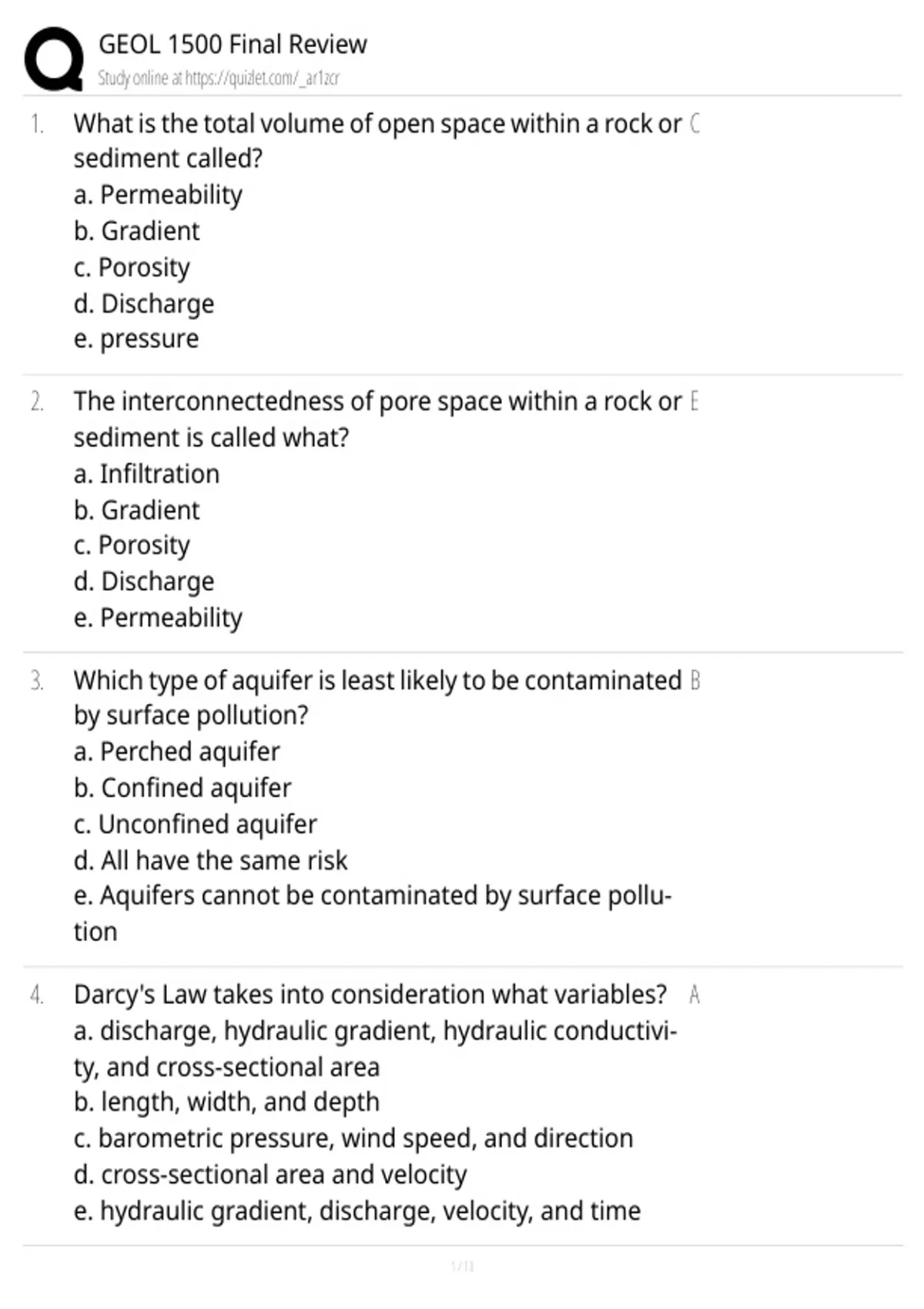This screenshot has height=1309, width=924.
Task: Choose 'a. Perched aquifer' option
Action: [x=177, y=752]
